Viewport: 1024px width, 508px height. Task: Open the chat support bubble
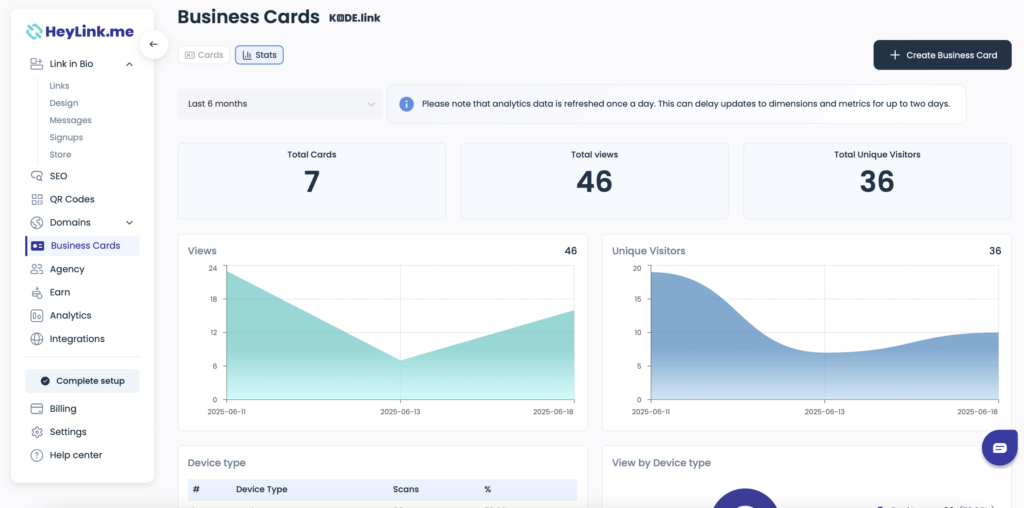(1000, 447)
